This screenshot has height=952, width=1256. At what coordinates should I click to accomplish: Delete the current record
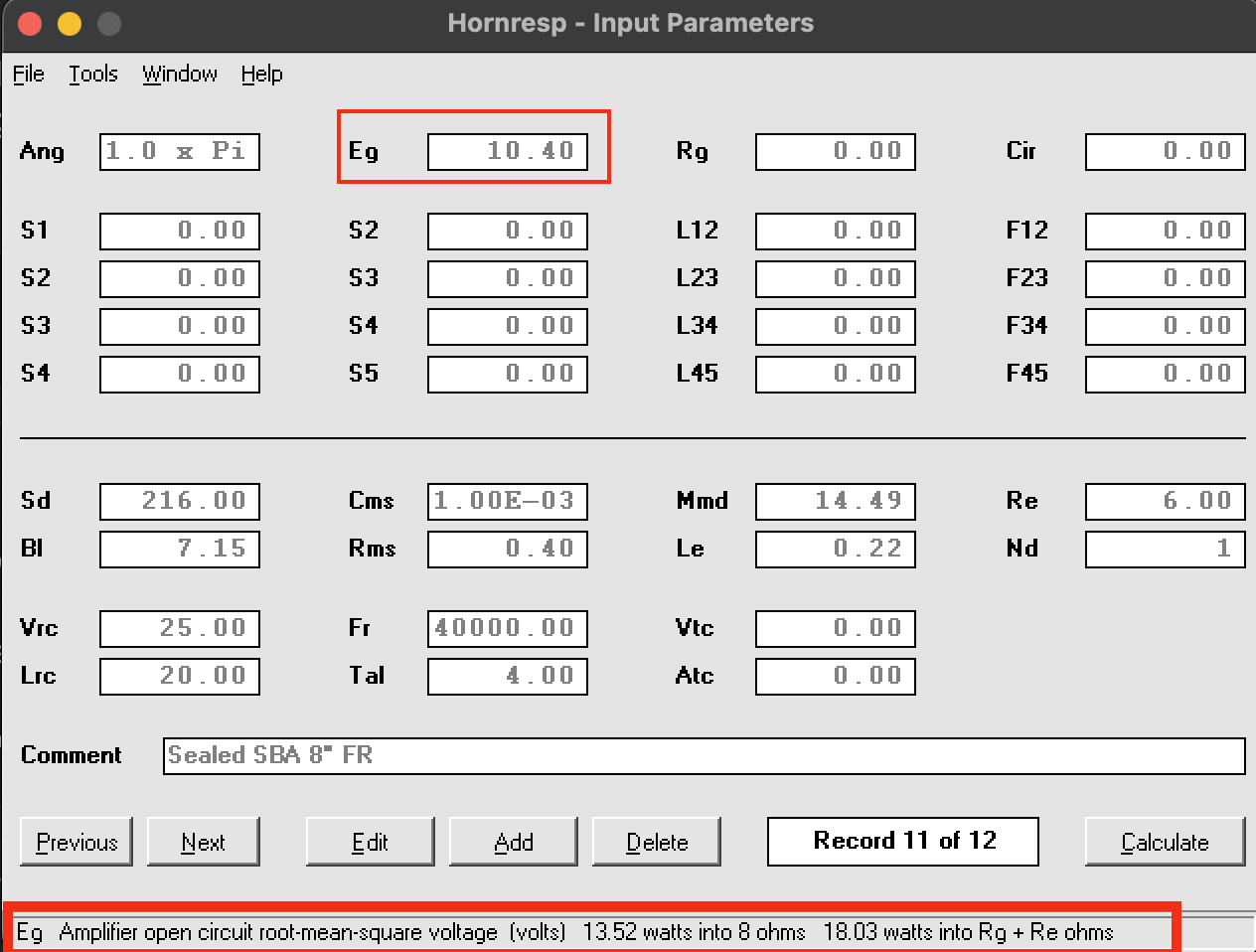pyautogui.click(x=657, y=842)
